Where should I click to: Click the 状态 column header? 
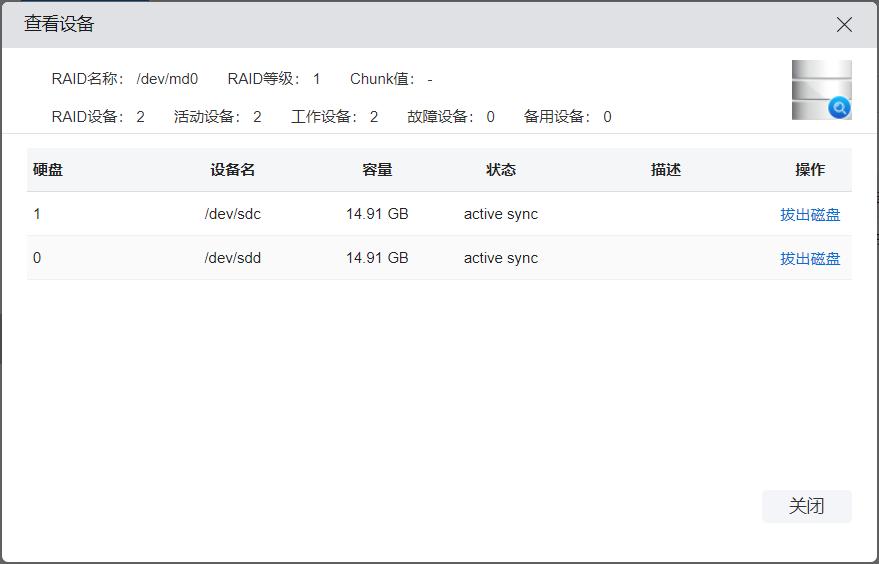pos(501,170)
